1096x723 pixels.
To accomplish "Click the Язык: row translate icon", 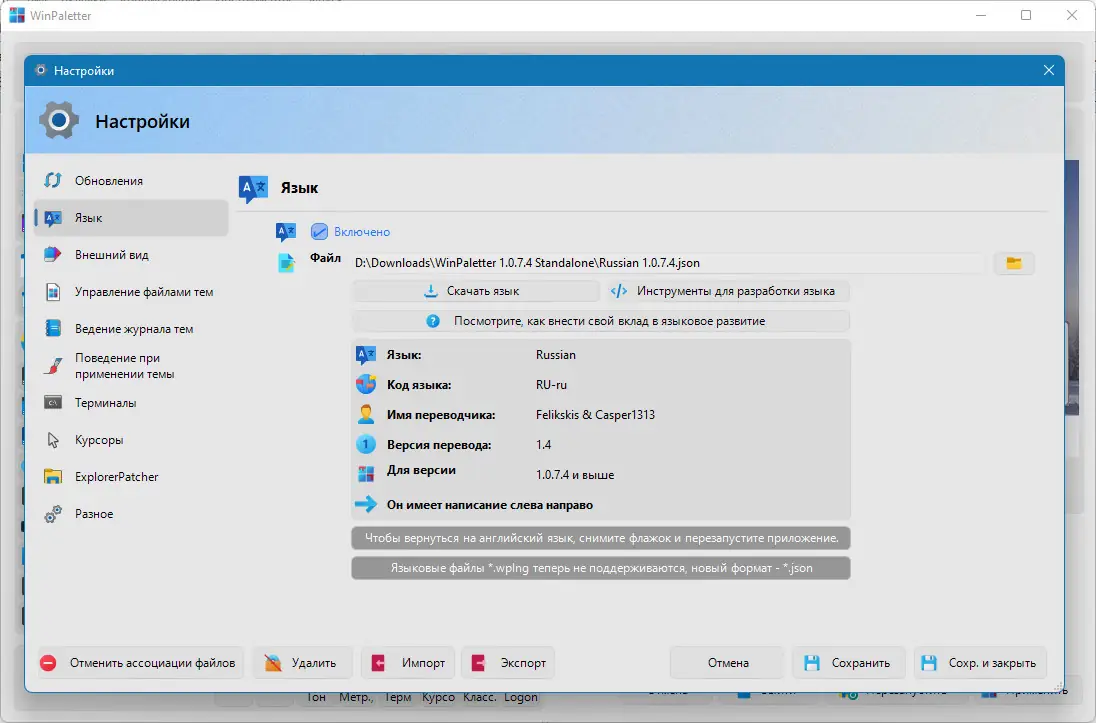I will pos(366,355).
